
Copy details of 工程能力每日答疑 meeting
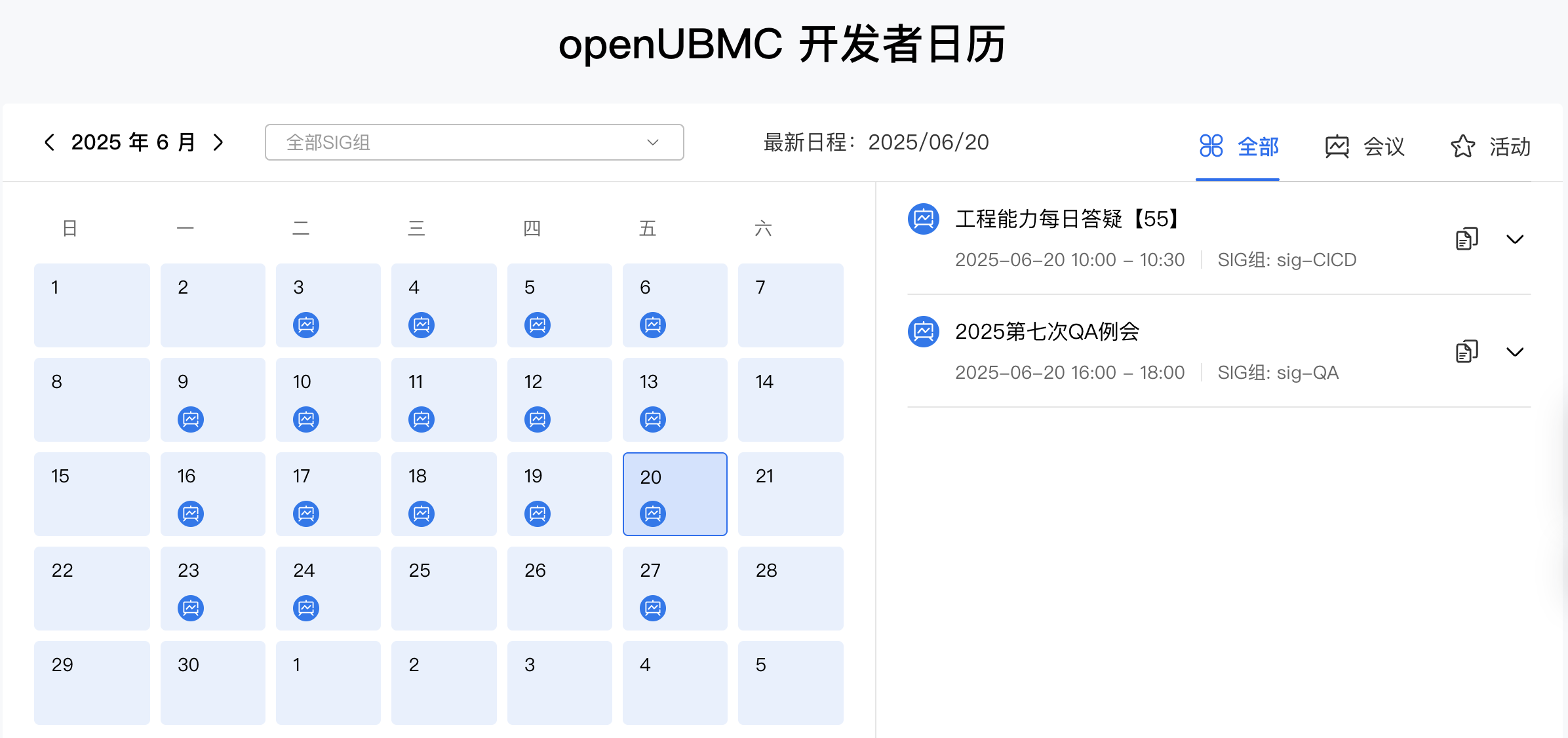point(1467,238)
